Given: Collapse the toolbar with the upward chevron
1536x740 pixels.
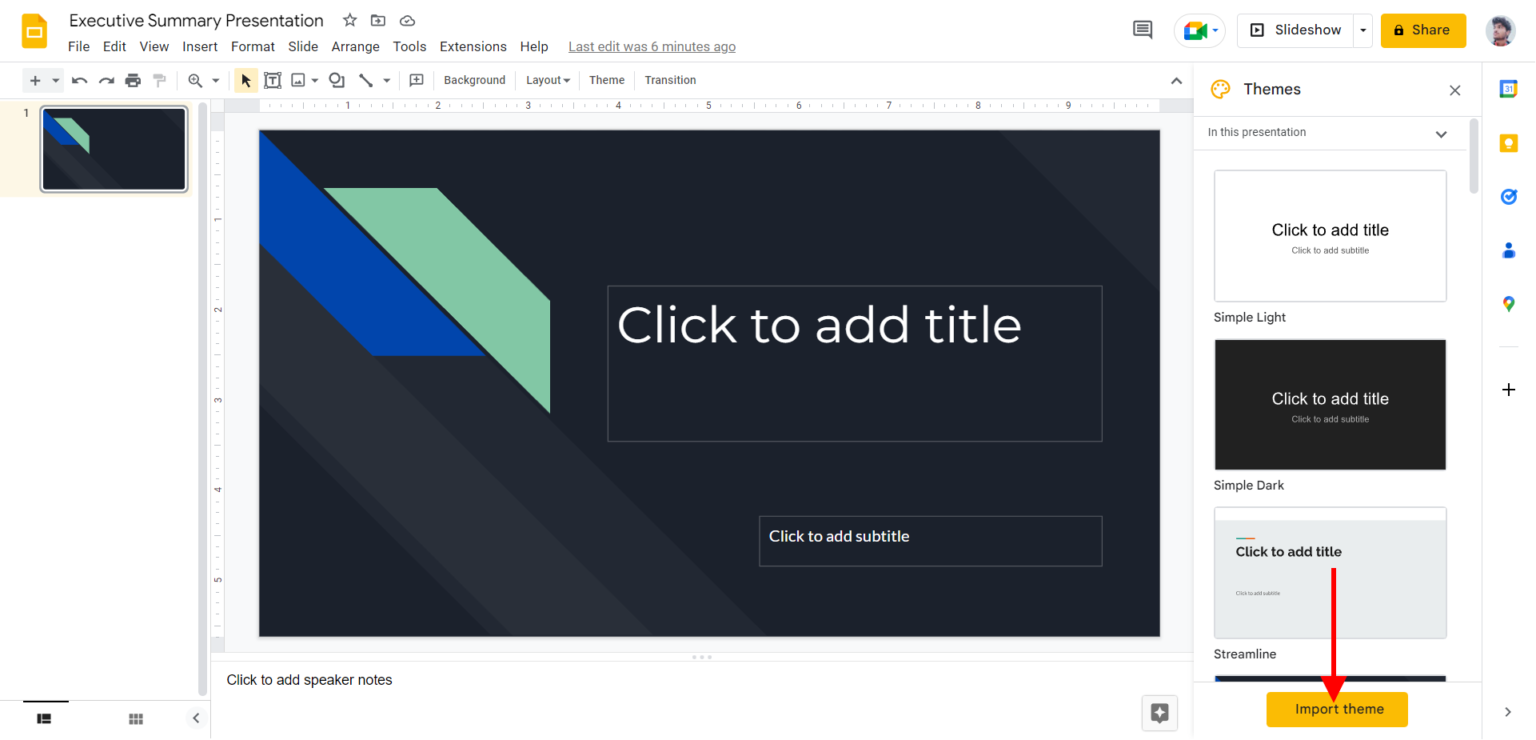Looking at the screenshot, I should coord(1176,80).
